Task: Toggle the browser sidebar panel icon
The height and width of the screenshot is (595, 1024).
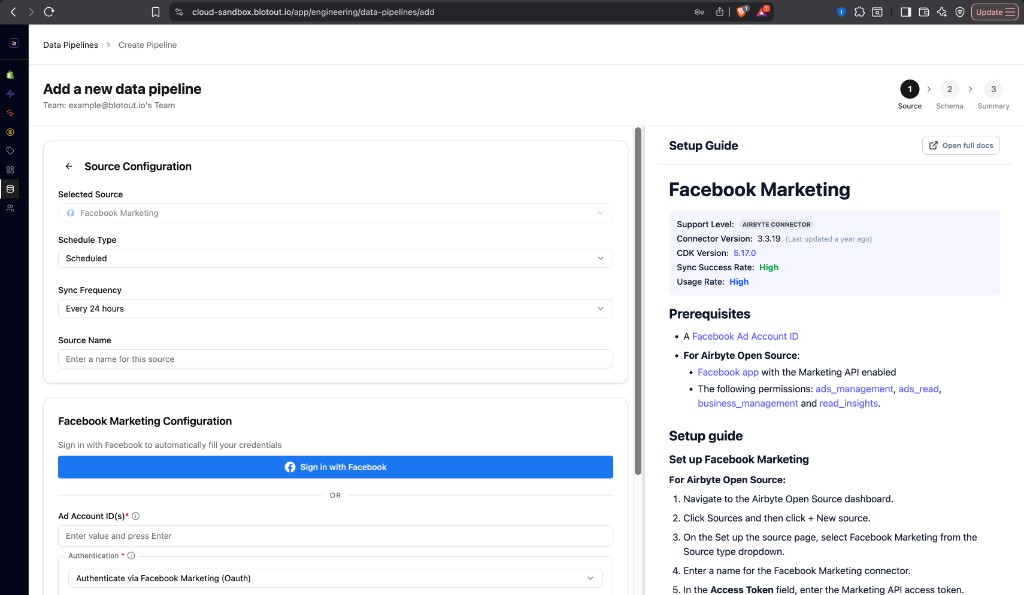Action: click(906, 12)
